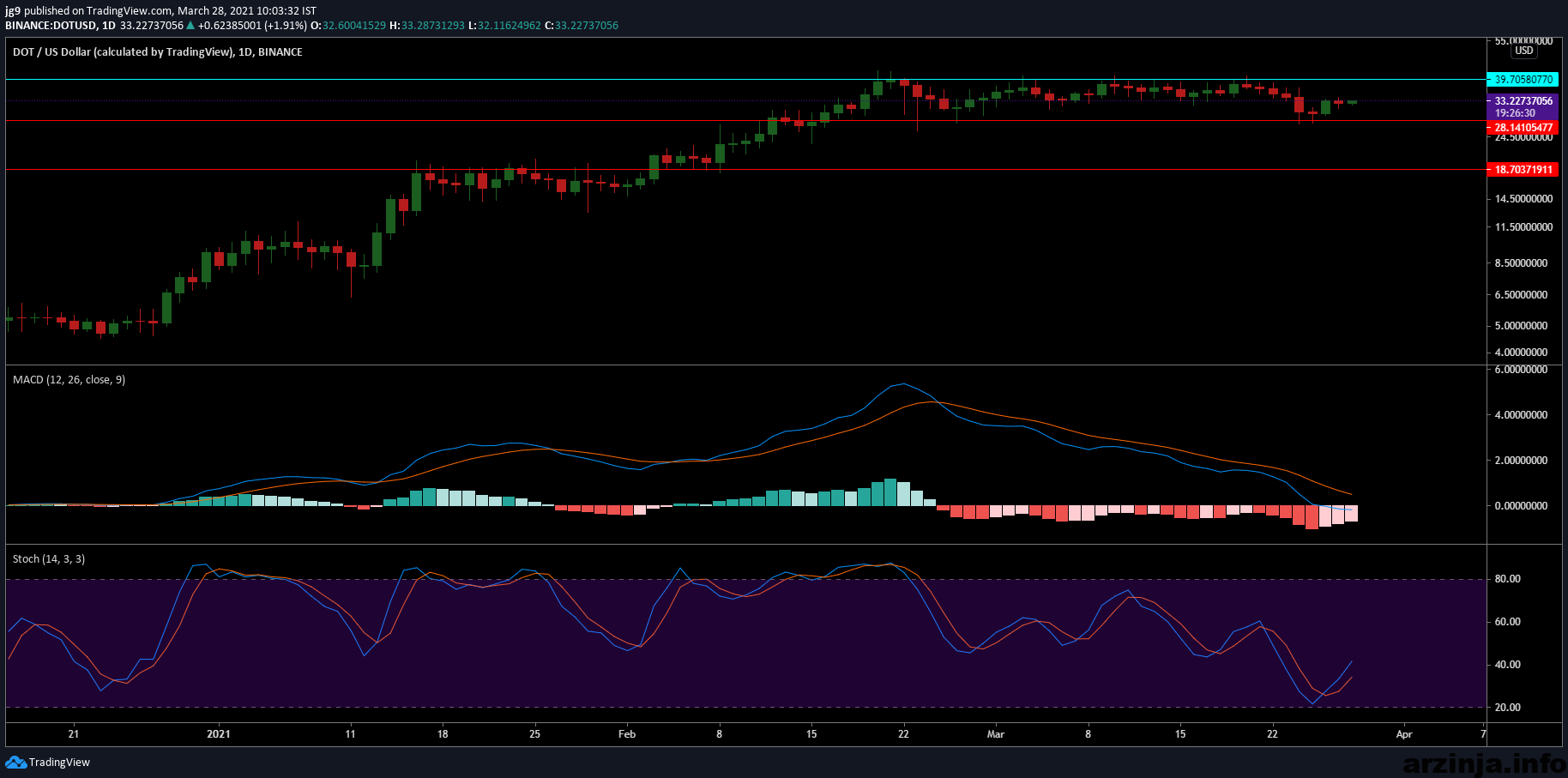Click the arzinja.info watermark
The image size is (1568, 778).
[1483, 762]
